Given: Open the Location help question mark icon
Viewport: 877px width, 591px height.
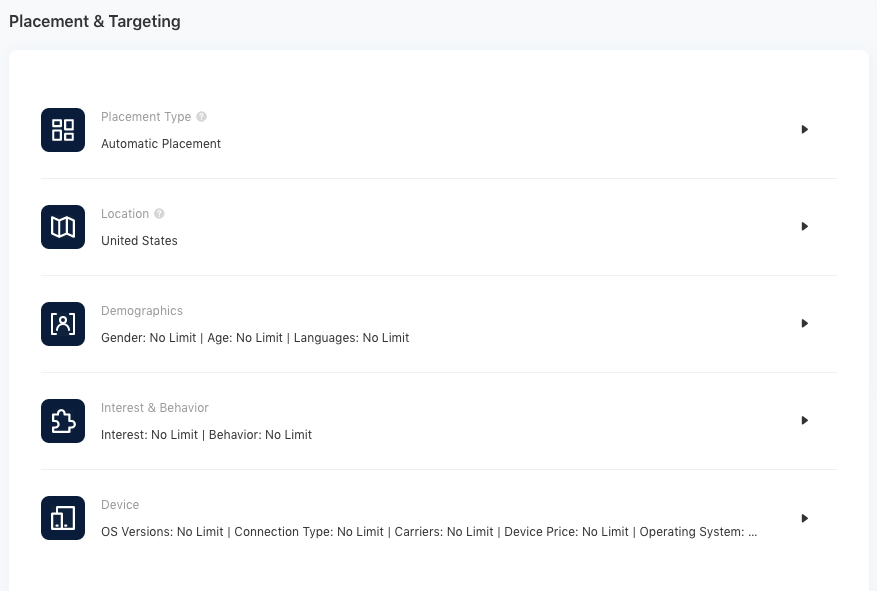Looking at the screenshot, I should click(159, 214).
